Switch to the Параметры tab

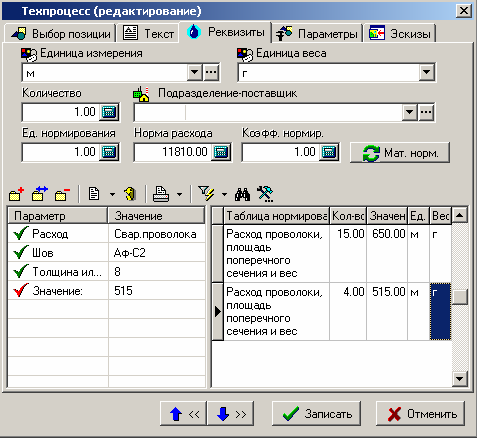(x=317, y=33)
